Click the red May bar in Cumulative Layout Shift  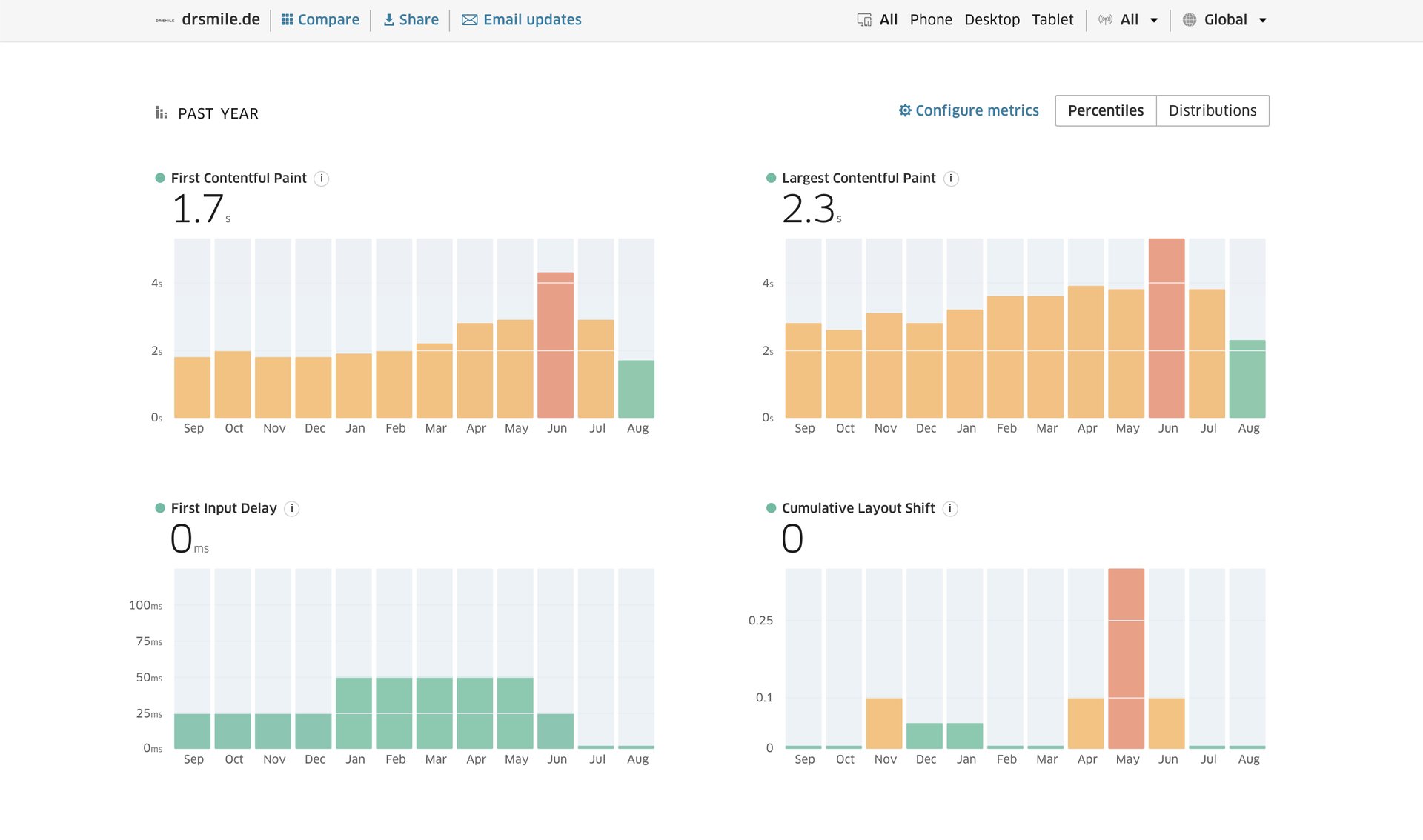click(x=1127, y=659)
